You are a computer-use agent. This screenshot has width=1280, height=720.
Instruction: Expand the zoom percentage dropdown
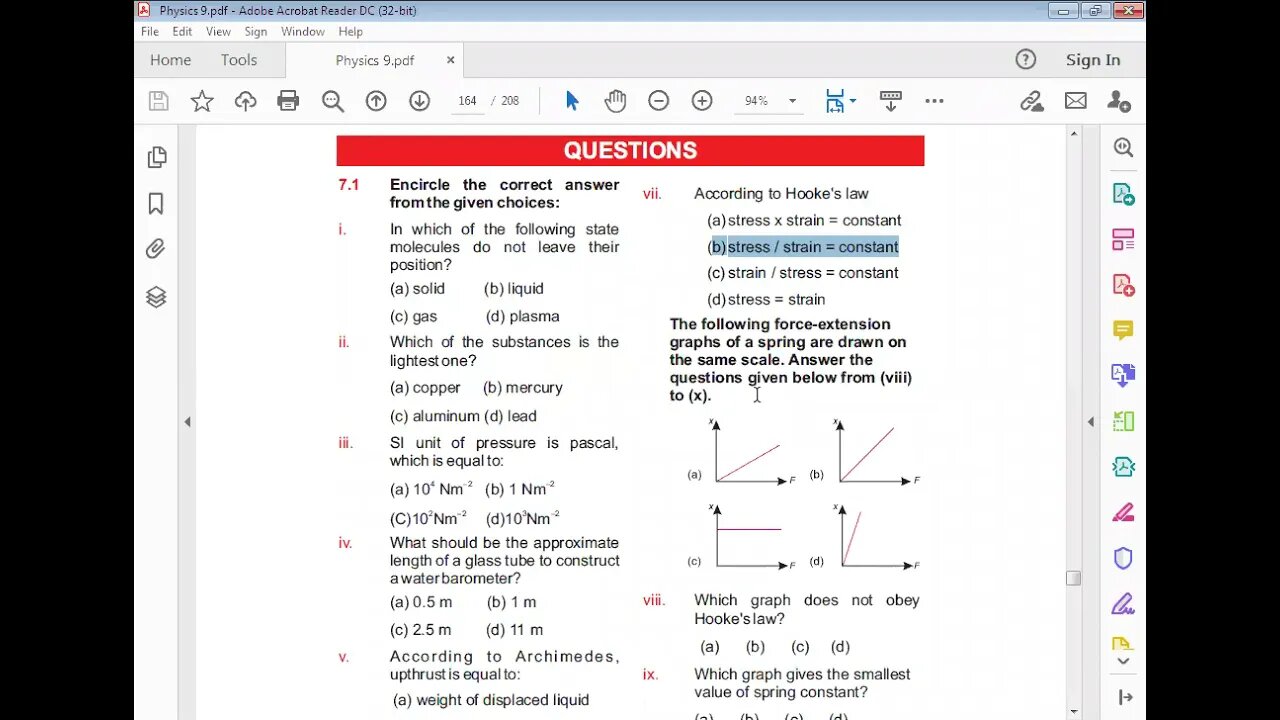(x=792, y=101)
